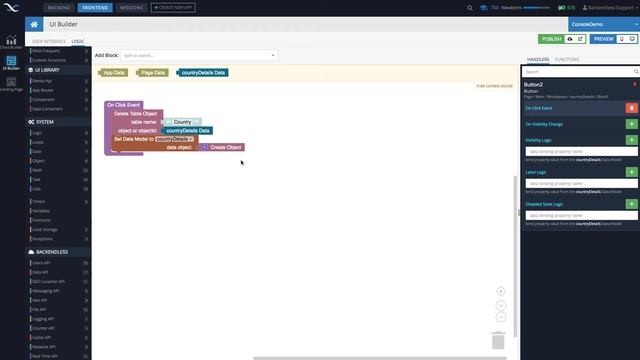This screenshot has height=360, width=640.
Task: Expand the BACKENDLESS section
Action: (58, 252)
